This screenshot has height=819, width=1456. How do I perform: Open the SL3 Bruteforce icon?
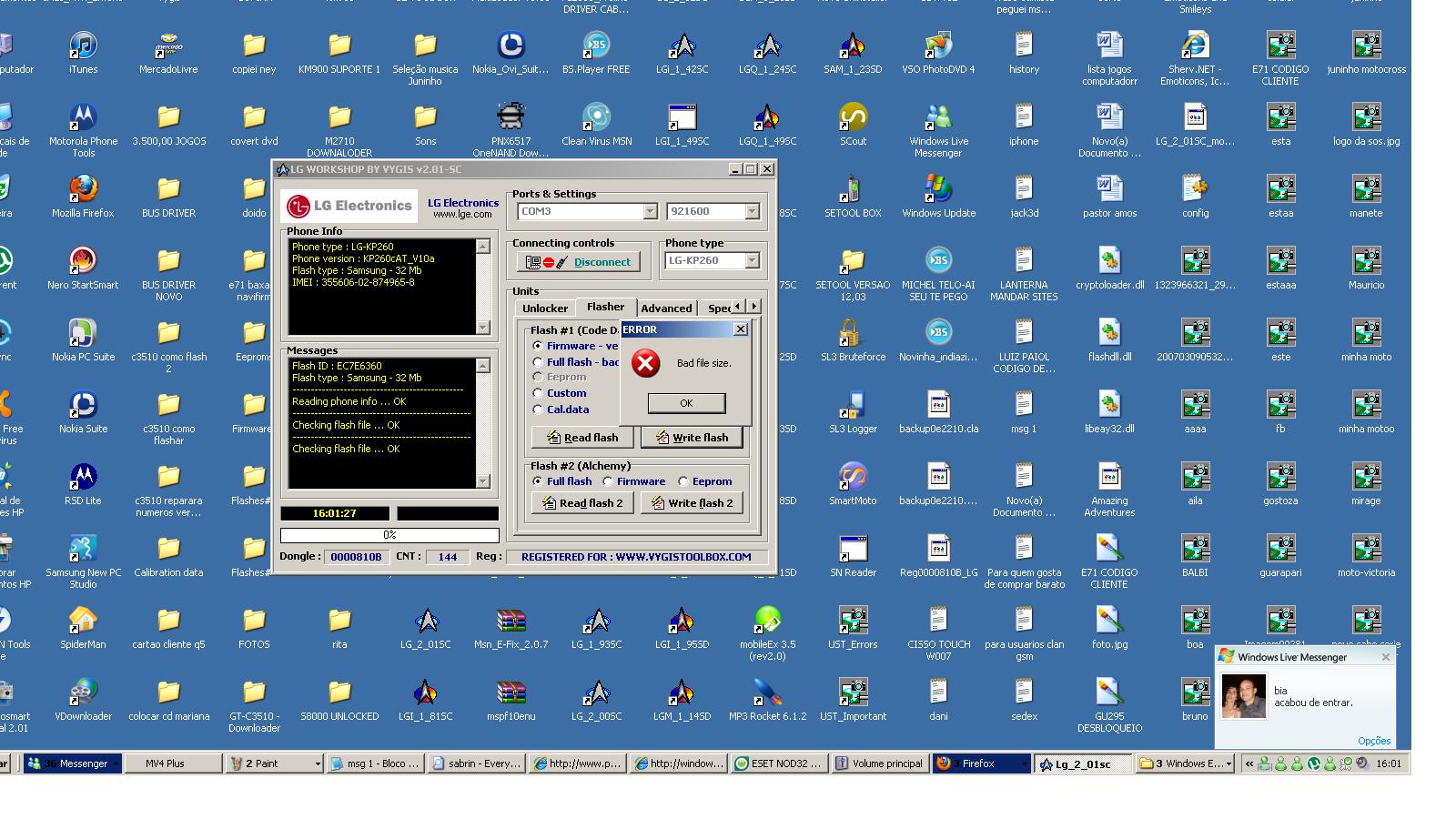[853, 340]
